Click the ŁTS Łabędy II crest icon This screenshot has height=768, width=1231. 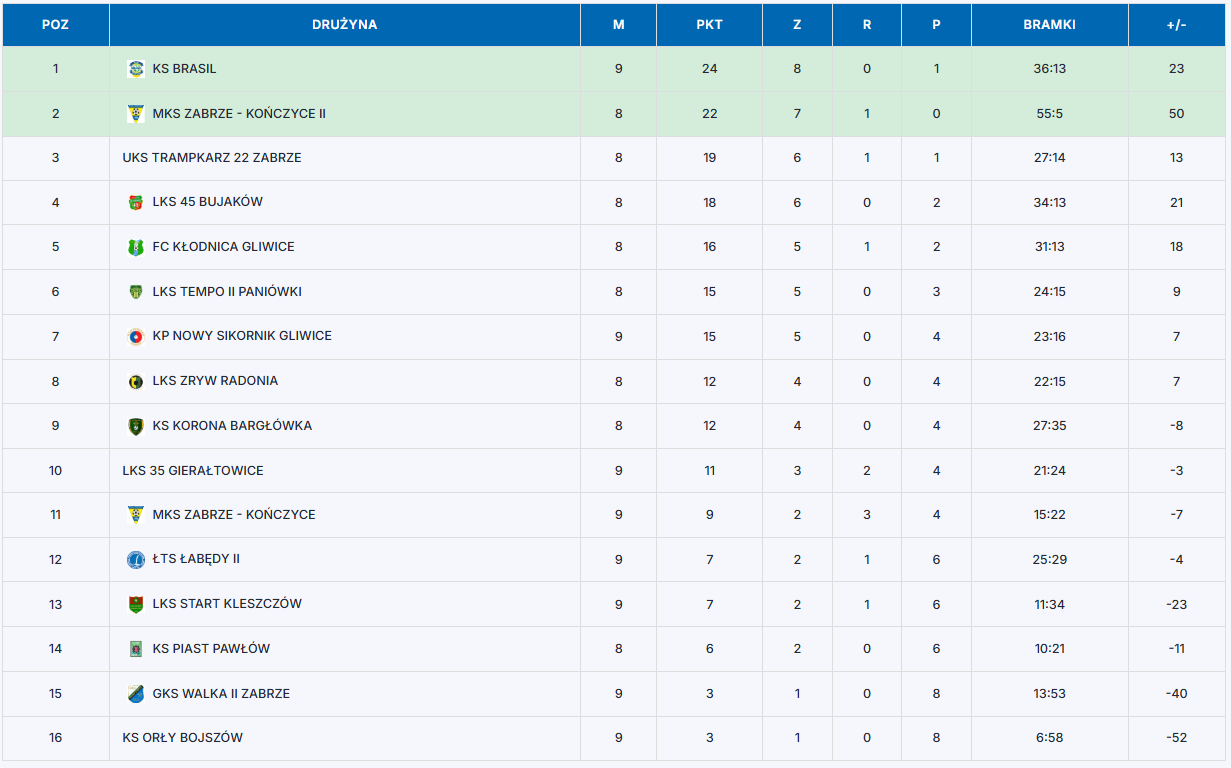pyautogui.click(x=136, y=560)
